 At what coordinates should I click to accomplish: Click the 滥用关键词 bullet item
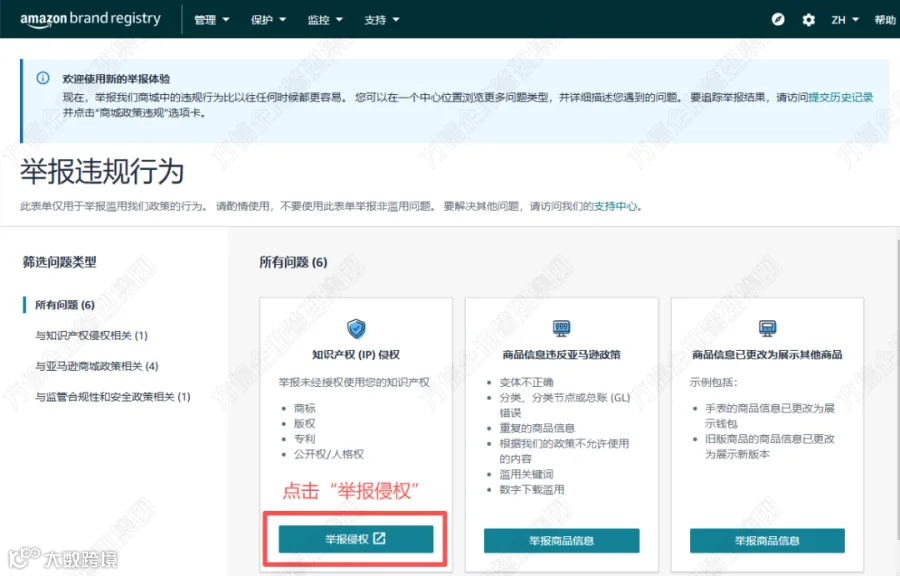(526, 474)
